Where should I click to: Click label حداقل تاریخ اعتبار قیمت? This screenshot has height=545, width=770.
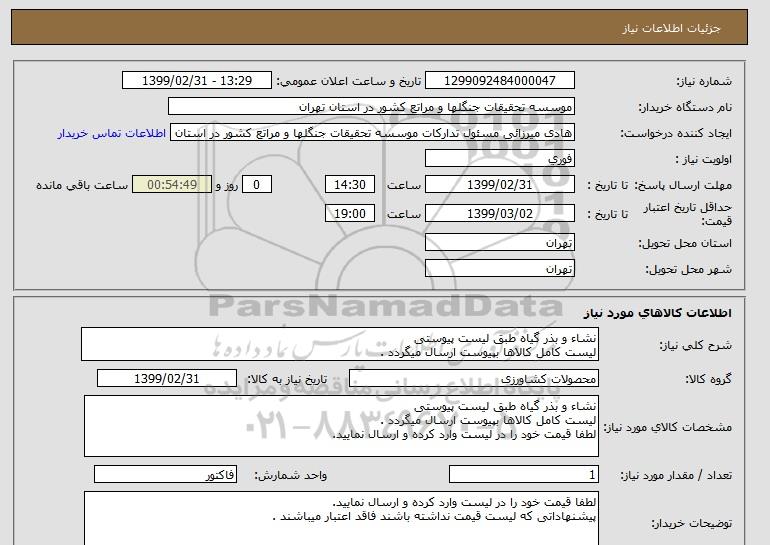click(688, 214)
